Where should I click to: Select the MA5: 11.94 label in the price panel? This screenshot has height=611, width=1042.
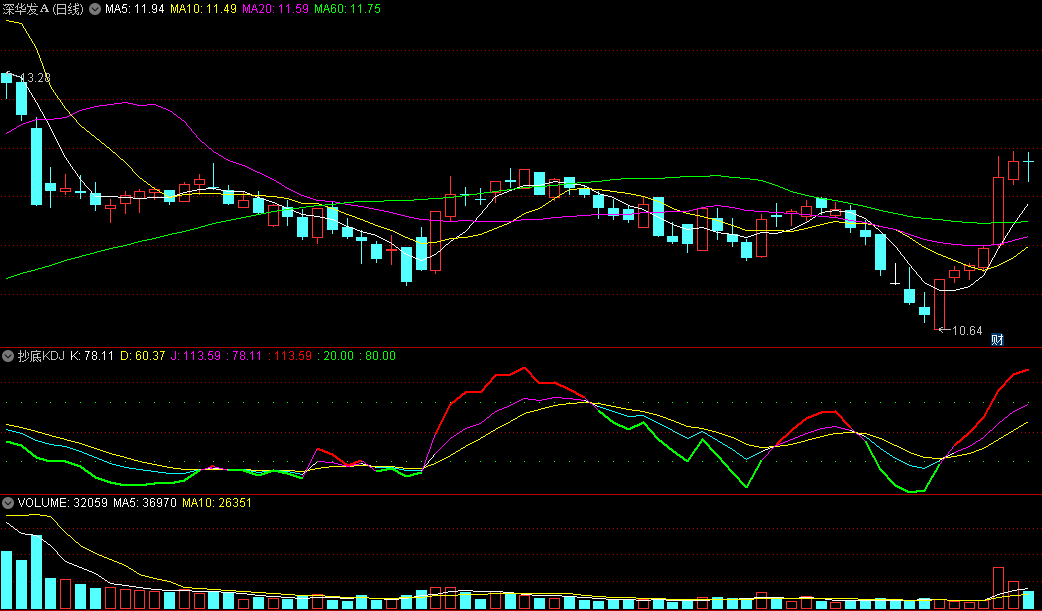(135, 9)
